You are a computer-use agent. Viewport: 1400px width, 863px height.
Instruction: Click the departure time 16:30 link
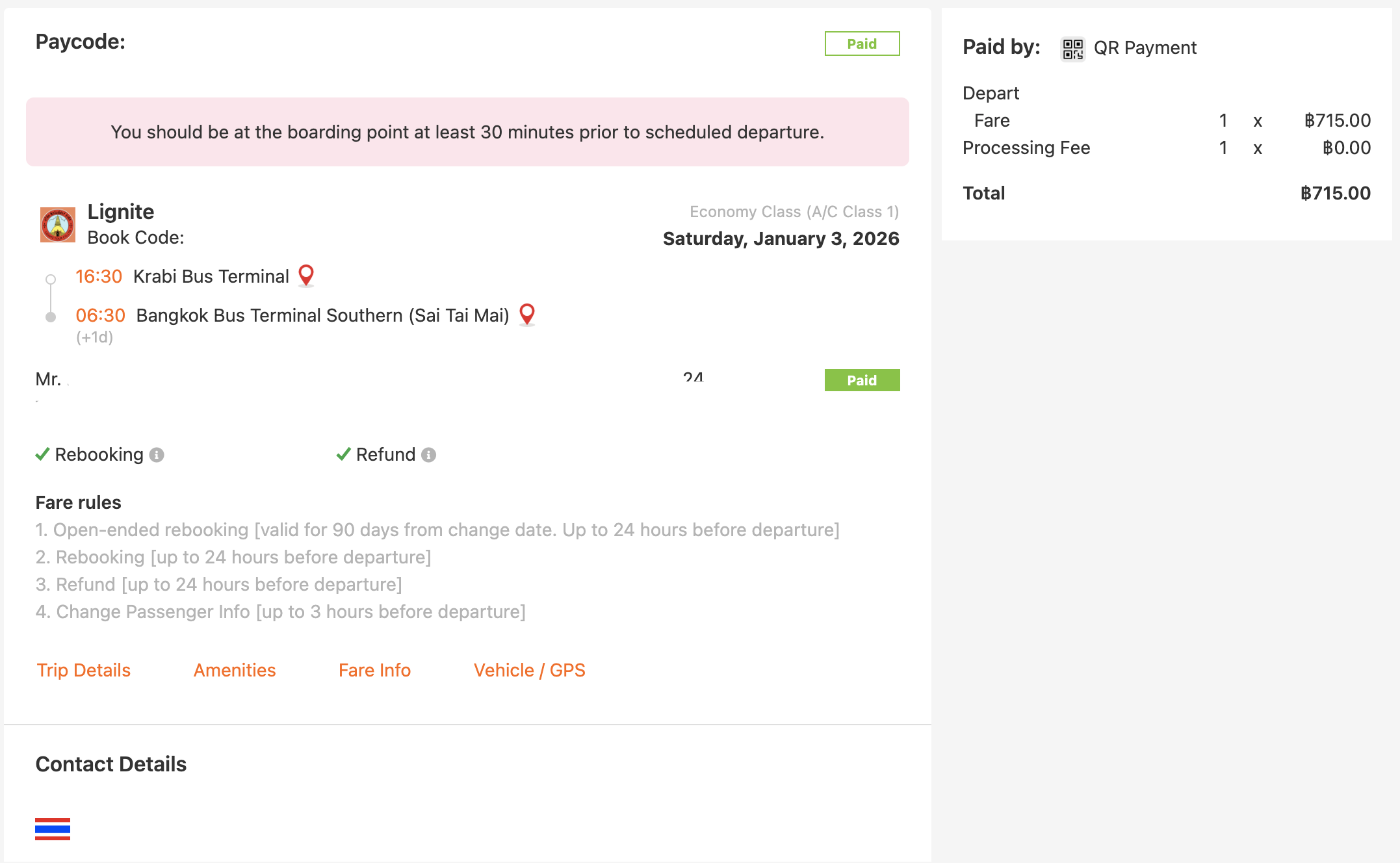(x=98, y=276)
